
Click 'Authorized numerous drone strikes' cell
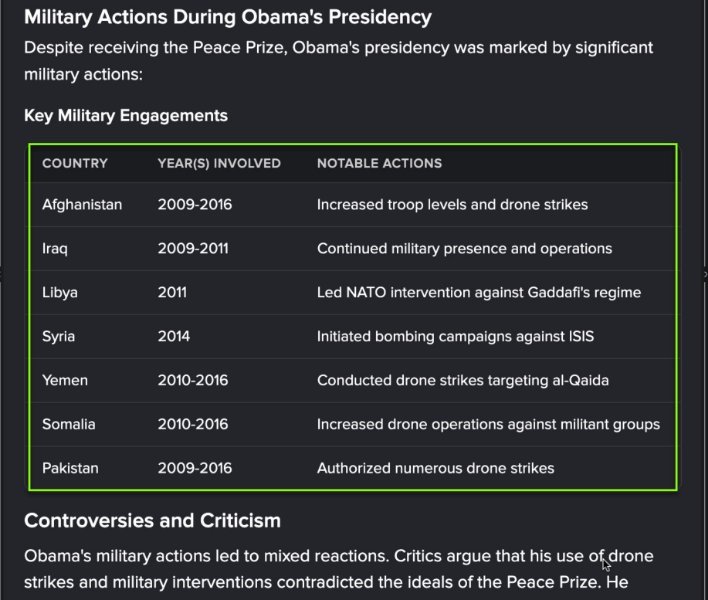pyautogui.click(x=435, y=468)
